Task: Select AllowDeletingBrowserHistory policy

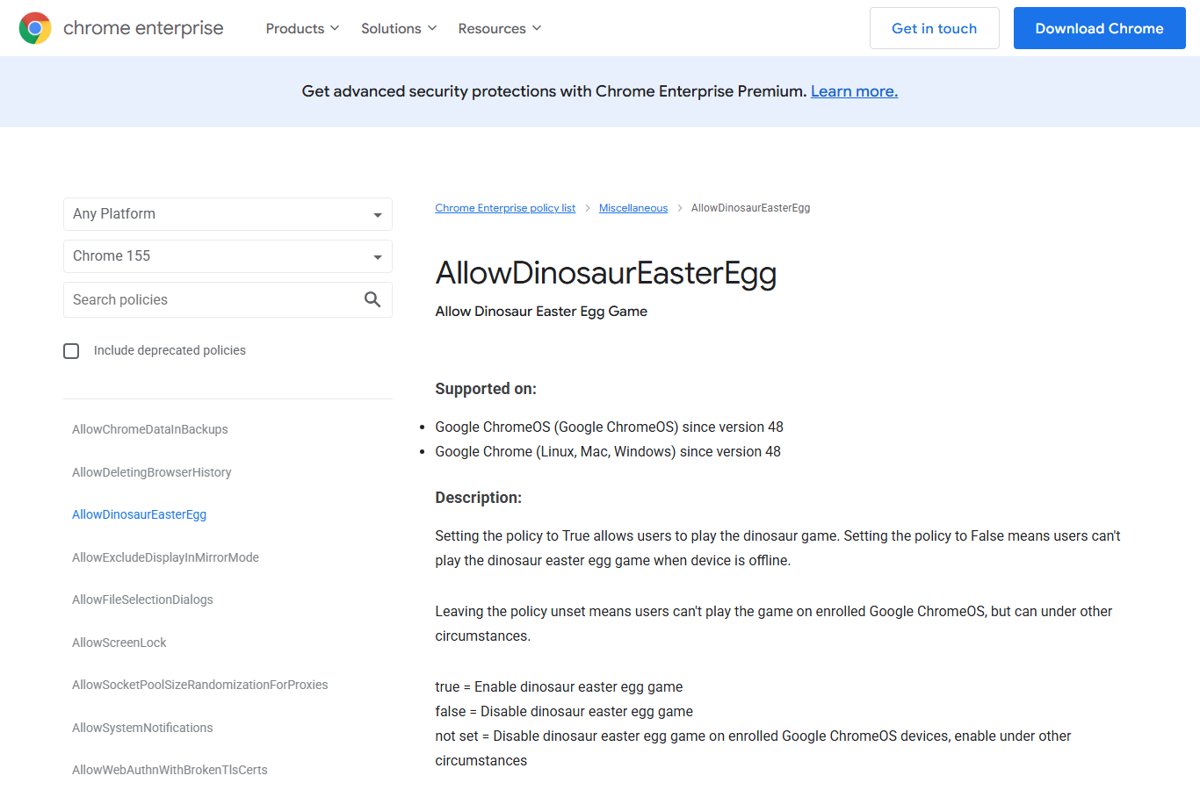Action: pyautogui.click(x=151, y=472)
